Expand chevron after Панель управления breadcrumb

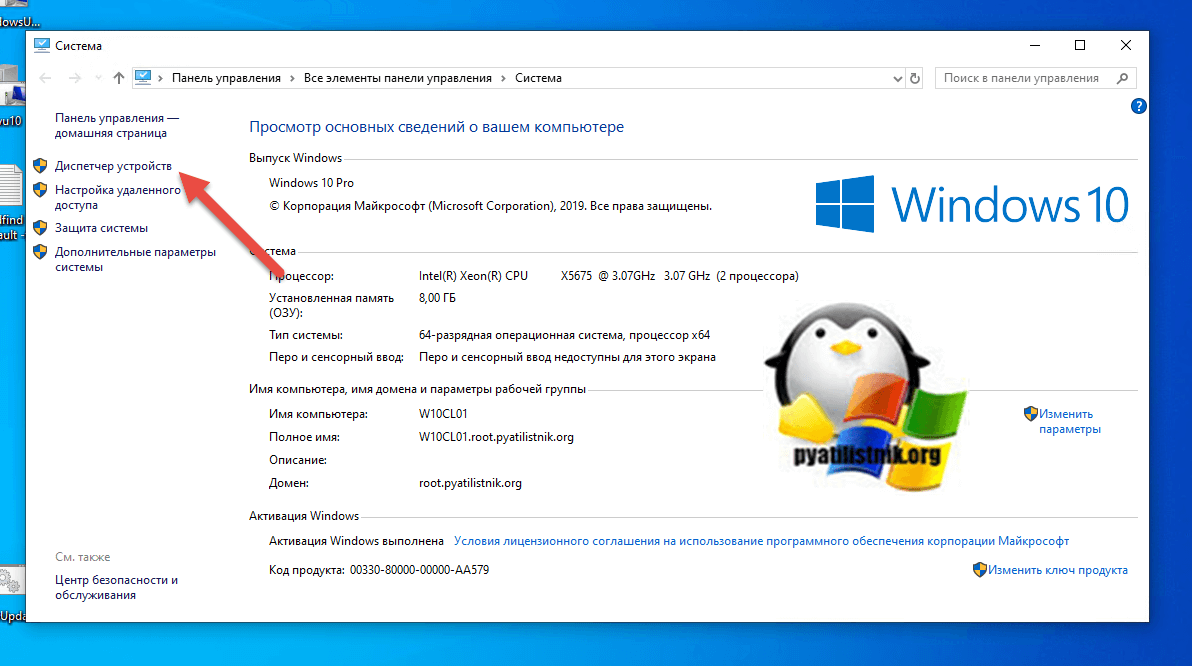pos(292,78)
